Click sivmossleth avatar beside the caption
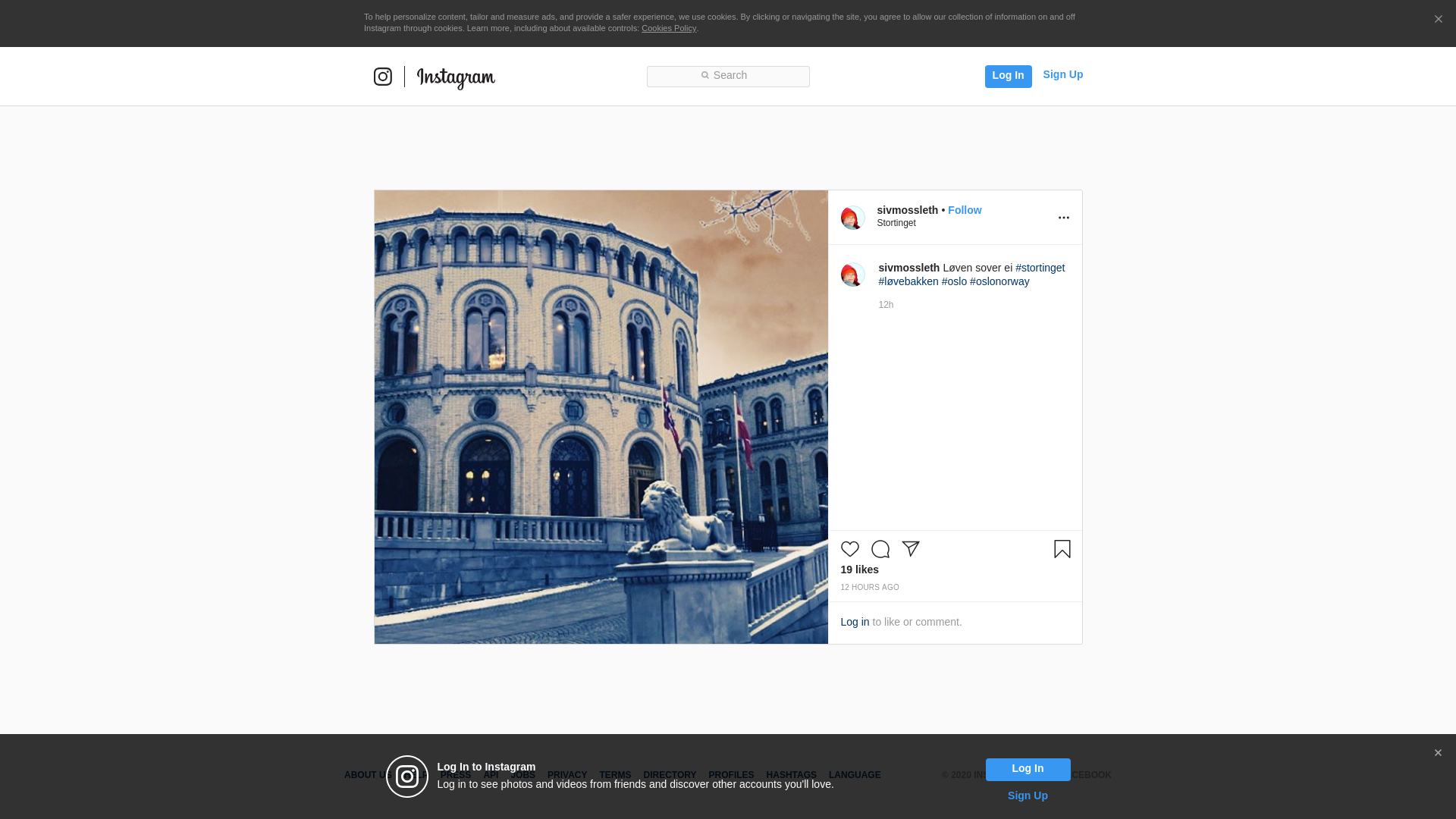 (x=852, y=275)
